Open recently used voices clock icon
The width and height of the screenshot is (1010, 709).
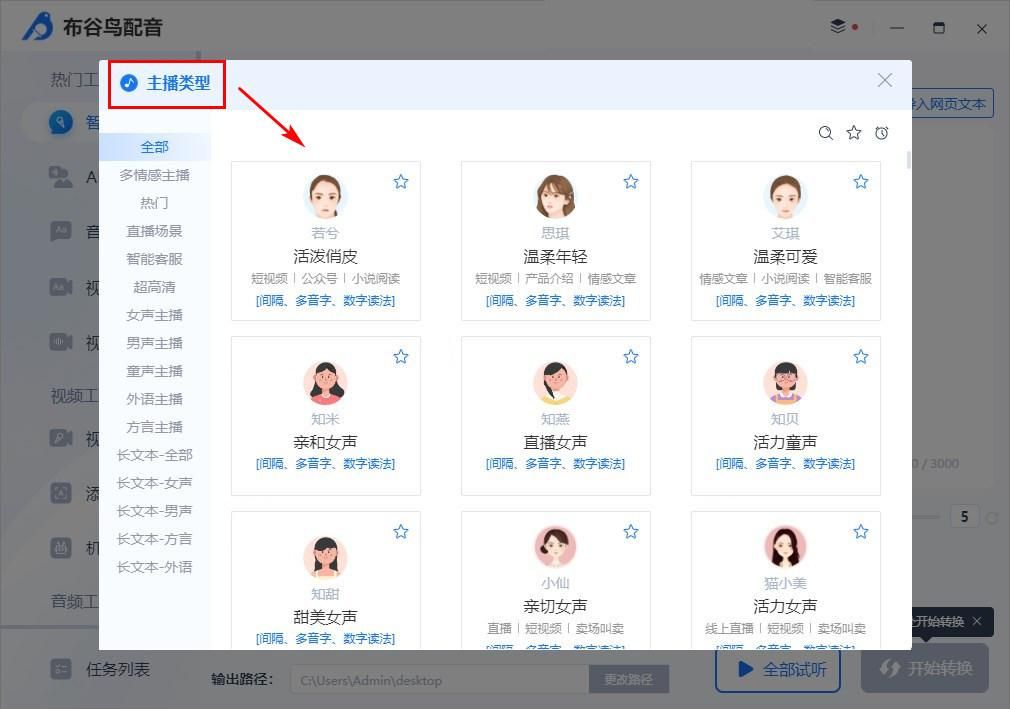[x=882, y=133]
